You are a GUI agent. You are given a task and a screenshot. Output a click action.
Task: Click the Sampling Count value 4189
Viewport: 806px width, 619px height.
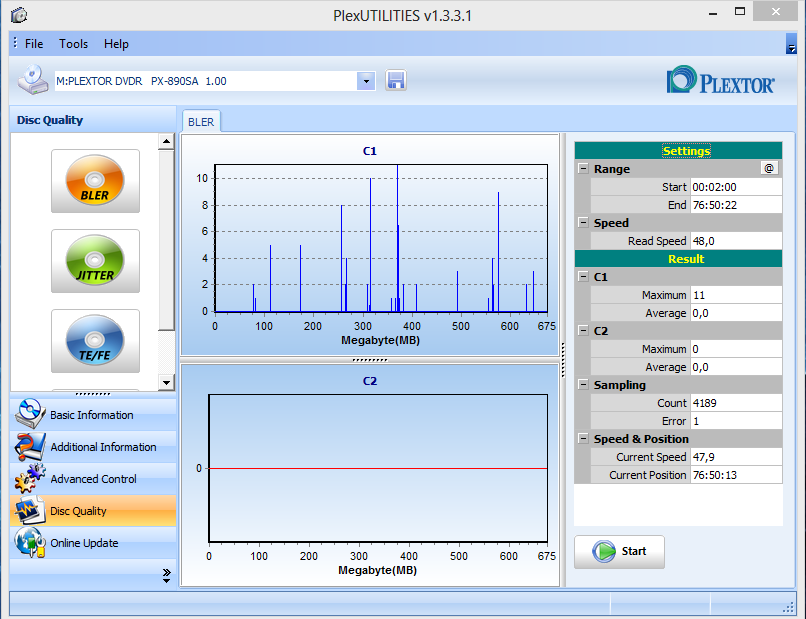tap(736, 403)
